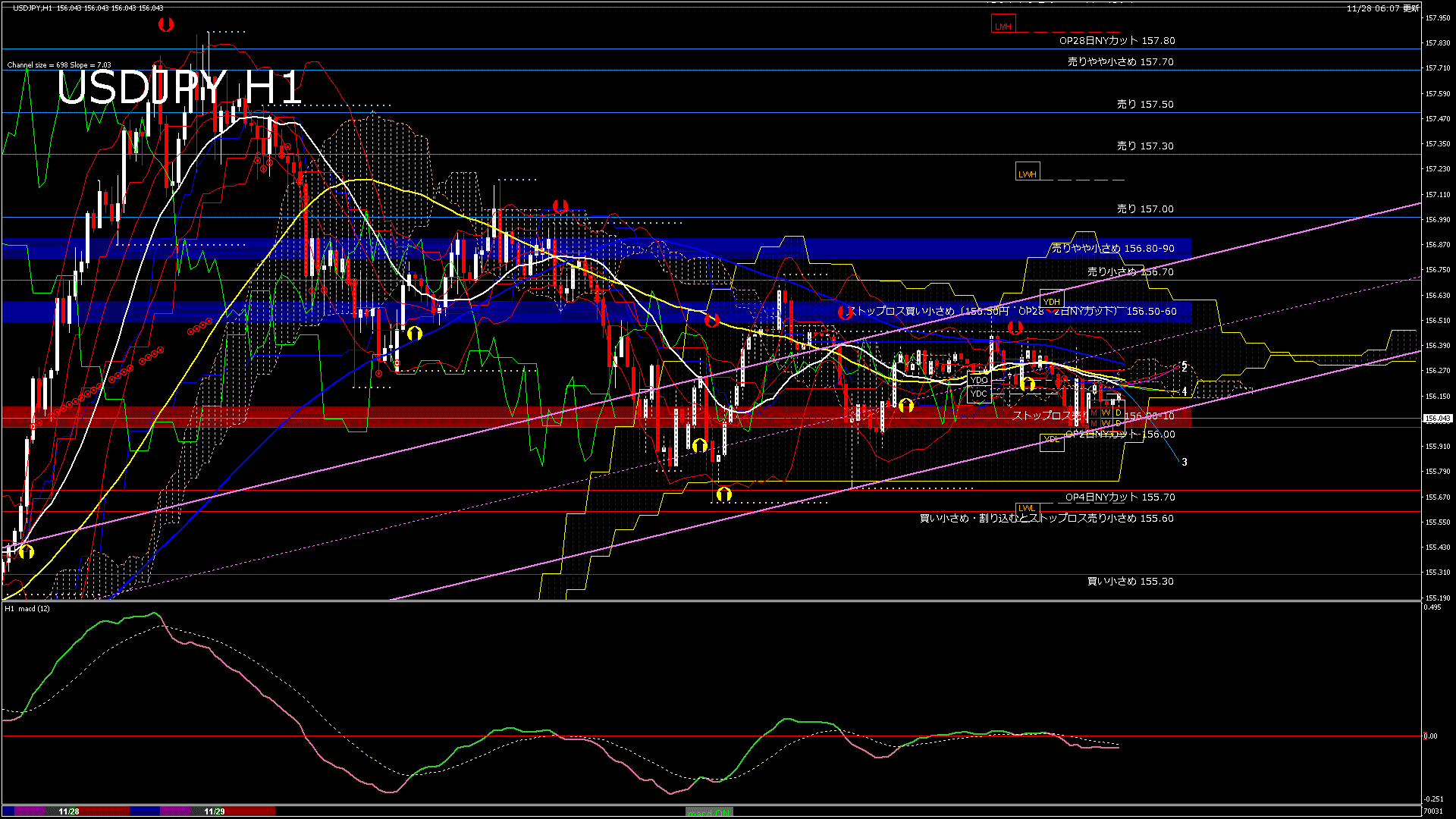
Task: Click the H1 macd (12) indicator title
Action: coord(27,608)
